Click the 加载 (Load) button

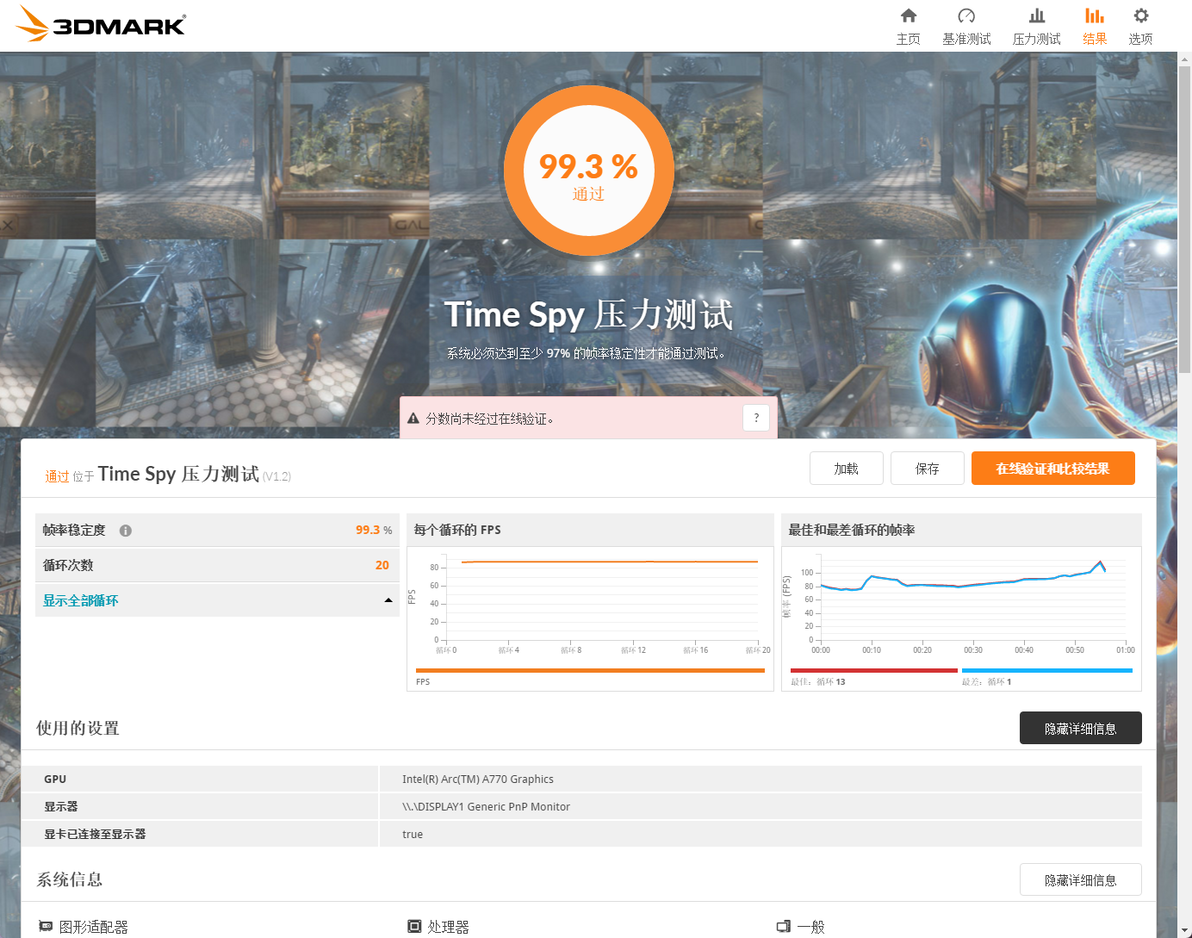(x=846, y=468)
